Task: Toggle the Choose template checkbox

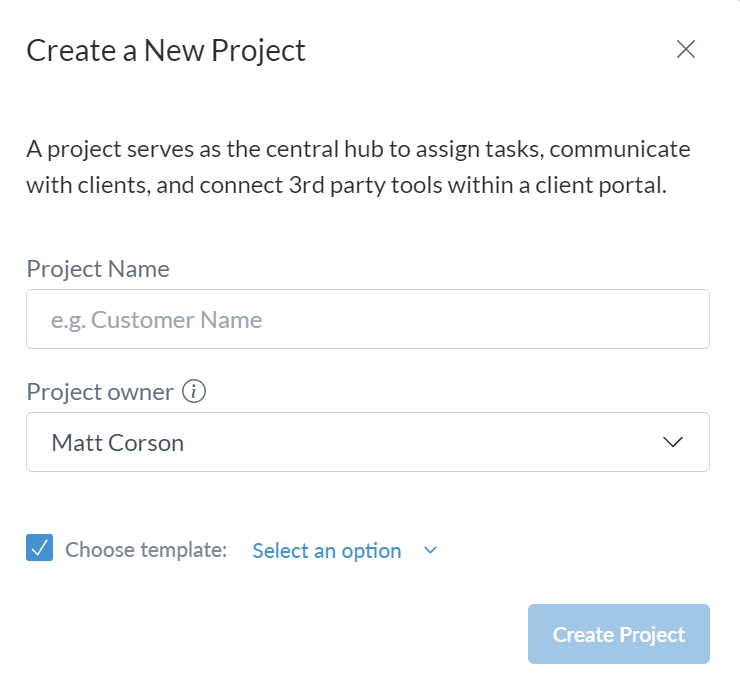Action: [40, 549]
